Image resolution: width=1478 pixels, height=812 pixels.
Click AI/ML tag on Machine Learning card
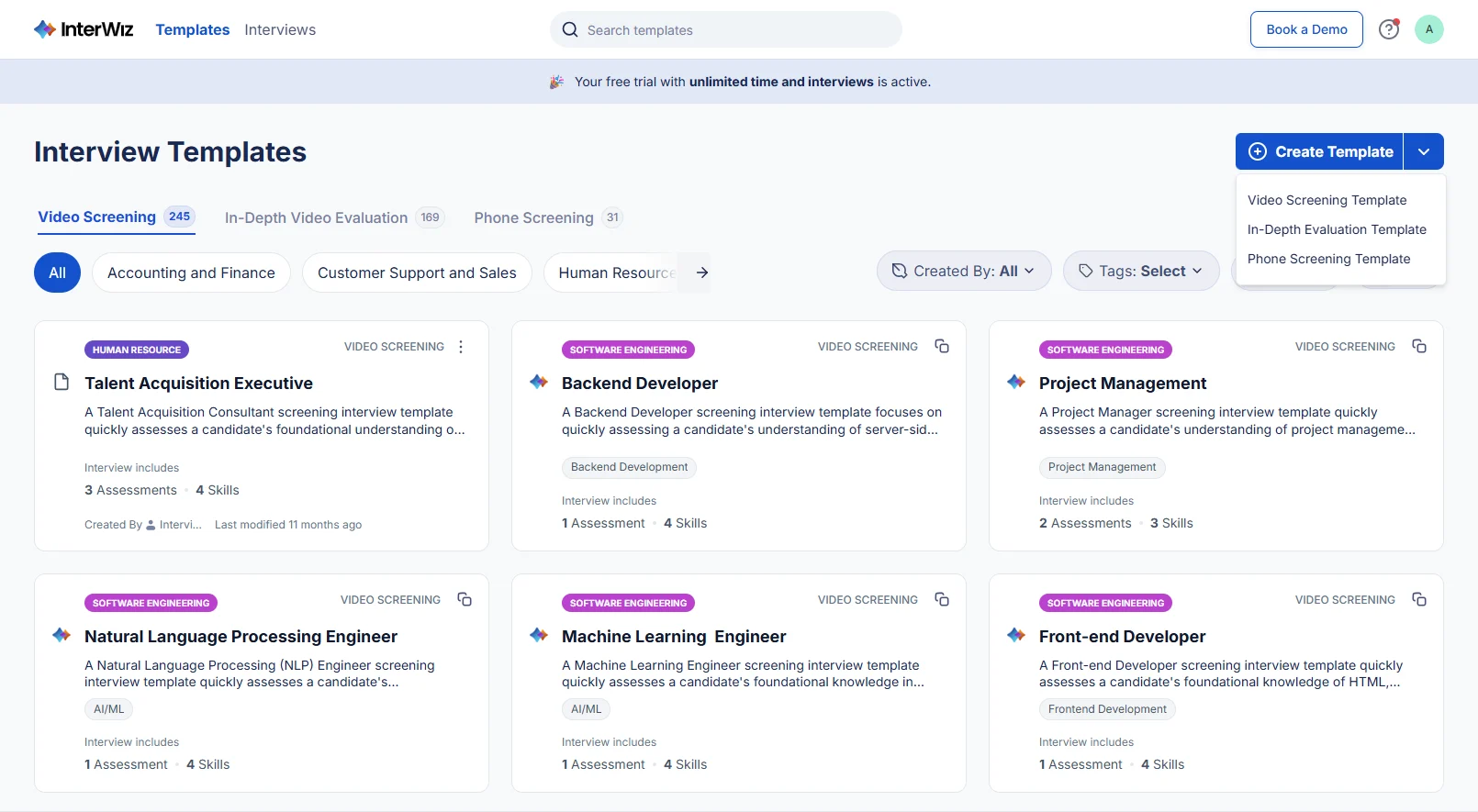point(586,709)
